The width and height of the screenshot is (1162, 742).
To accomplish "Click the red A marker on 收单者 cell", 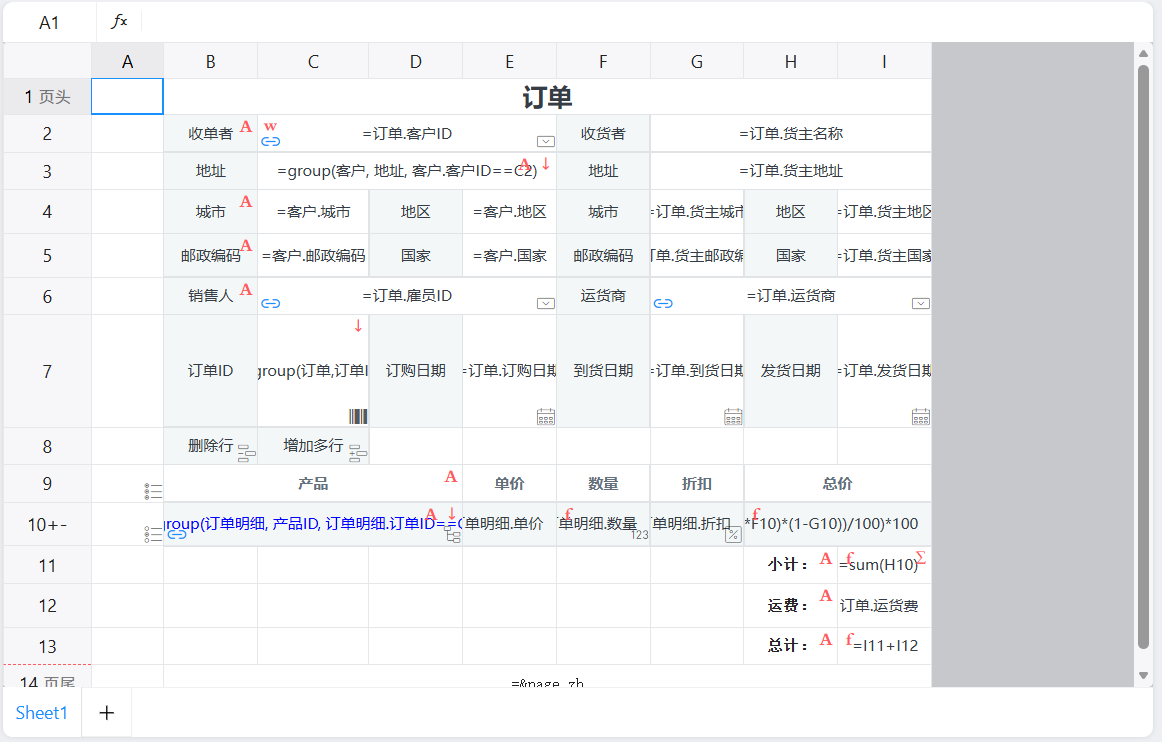I will click(246, 127).
